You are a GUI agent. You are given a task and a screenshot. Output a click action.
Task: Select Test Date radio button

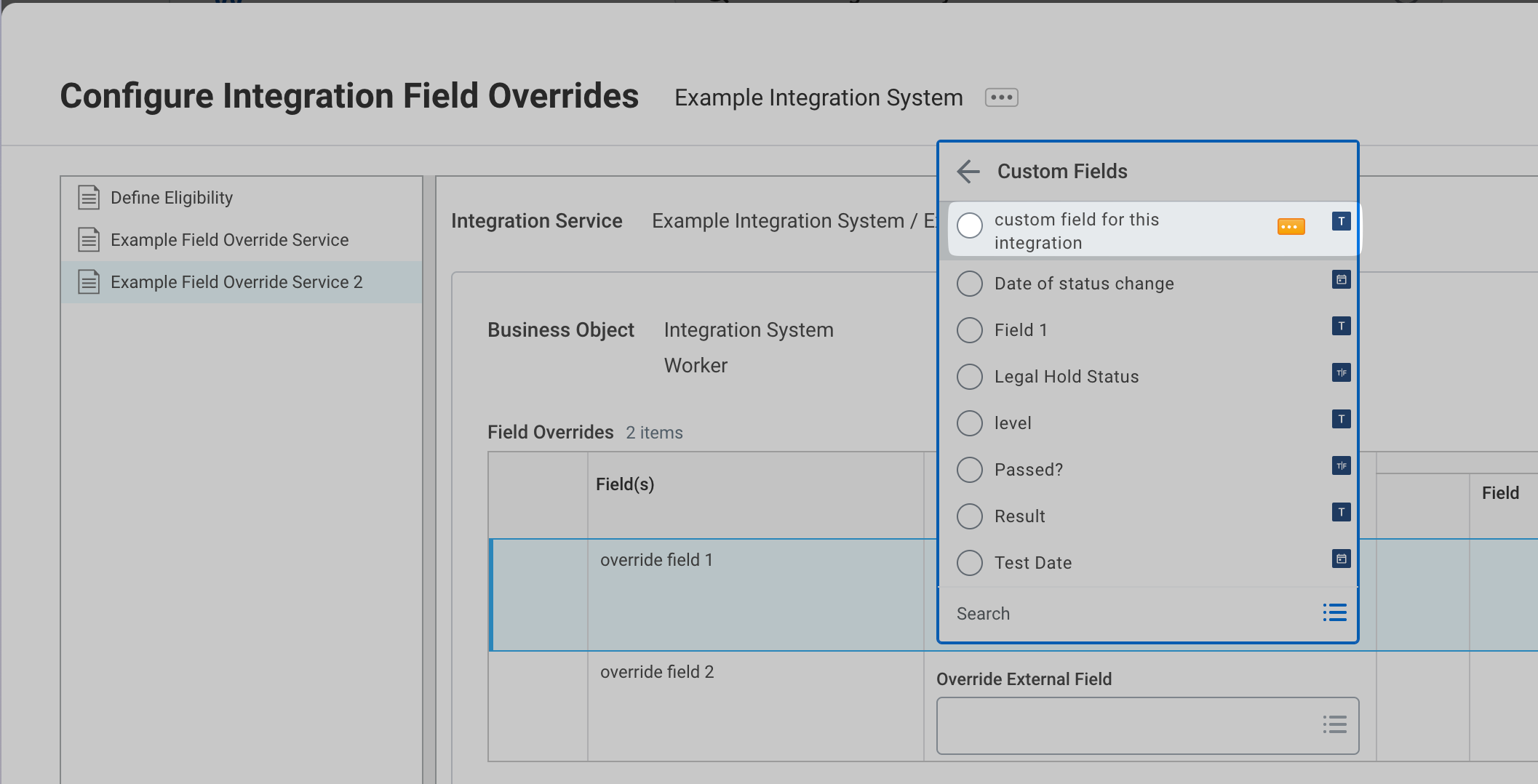pos(969,563)
